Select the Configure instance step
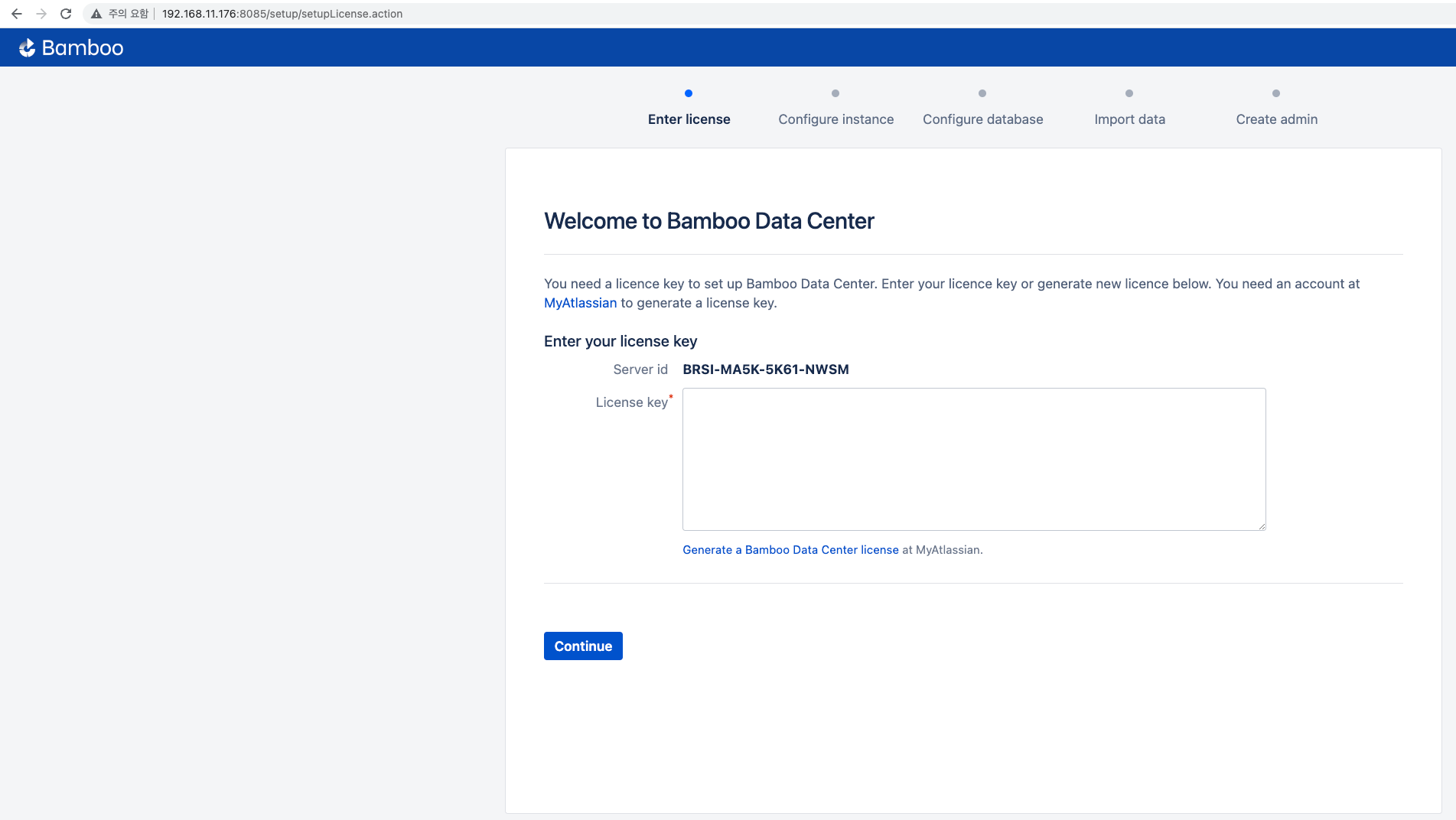Image resolution: width=1456 pixels, height=820 pixels. coord(835,119)
